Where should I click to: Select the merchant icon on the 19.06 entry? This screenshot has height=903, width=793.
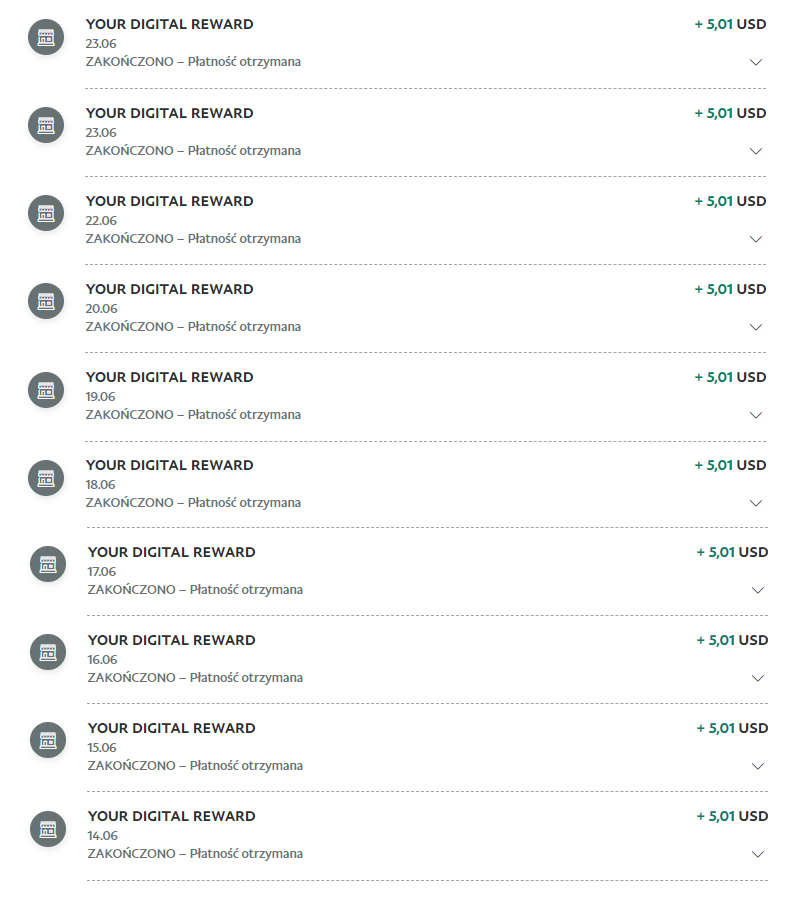coord(45,389)
